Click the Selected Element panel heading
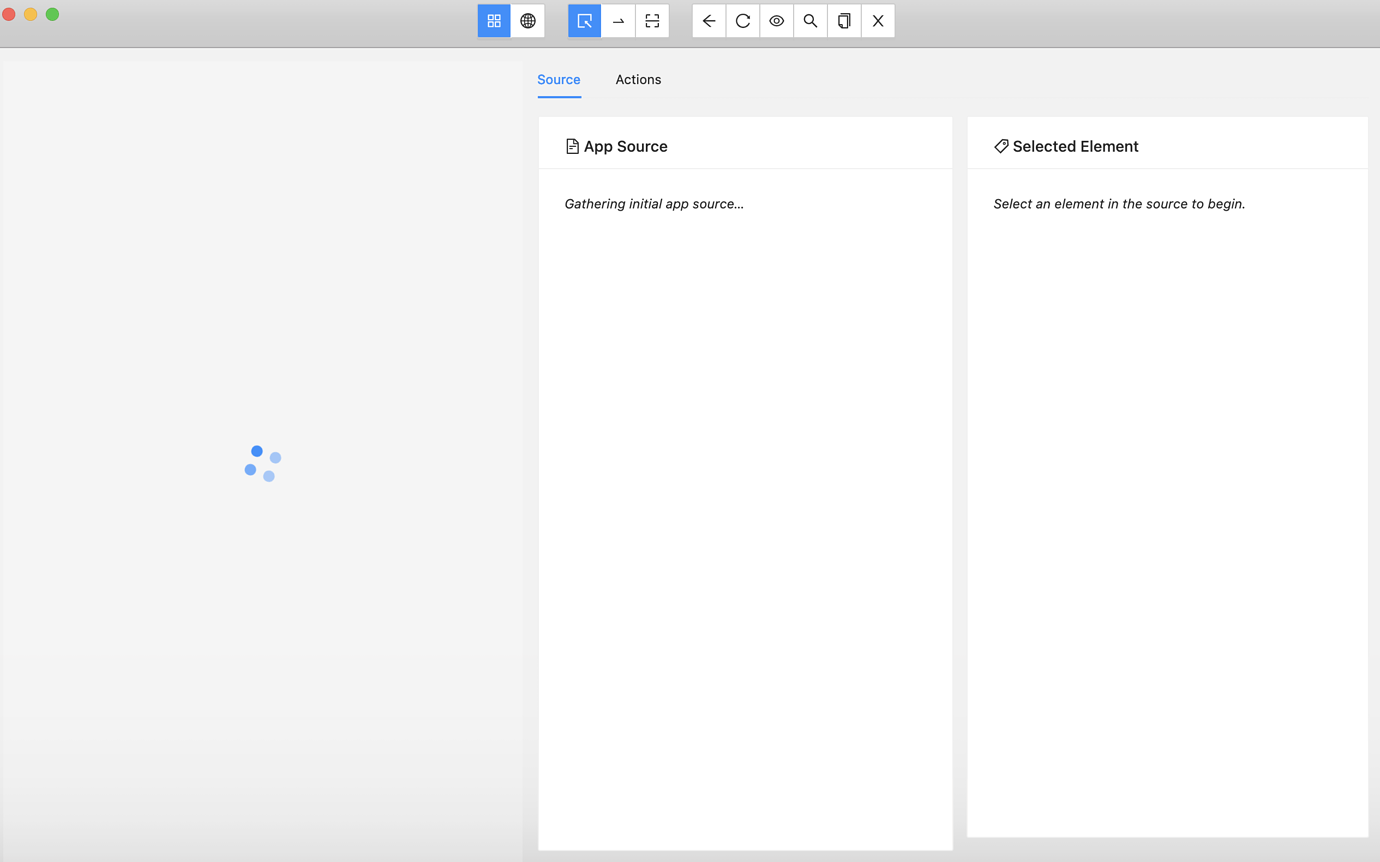Image resolution: width=1380 pixels, height=862 pixels. click(1066, 146)
